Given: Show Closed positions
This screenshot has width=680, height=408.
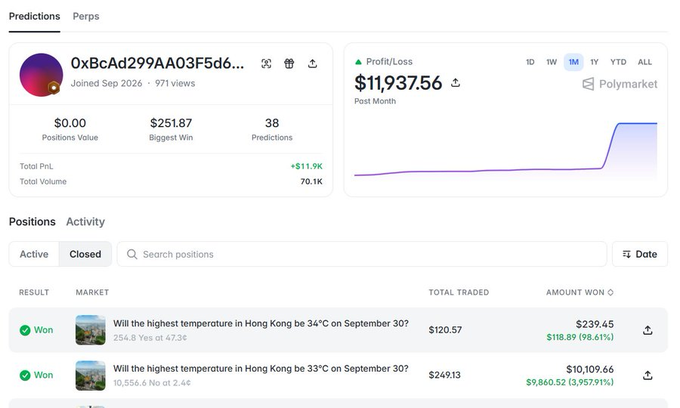Looking at the screenshot, I should click(x=85, y=254).
